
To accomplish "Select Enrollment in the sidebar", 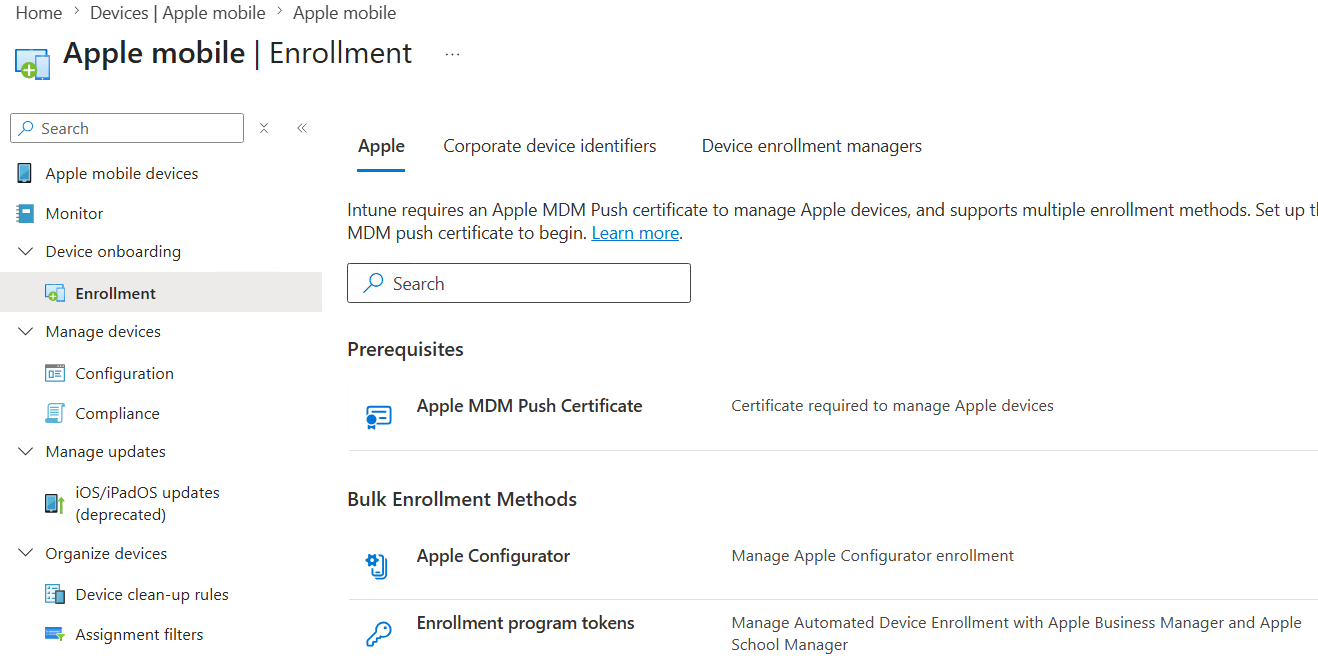I will [116, 293].
